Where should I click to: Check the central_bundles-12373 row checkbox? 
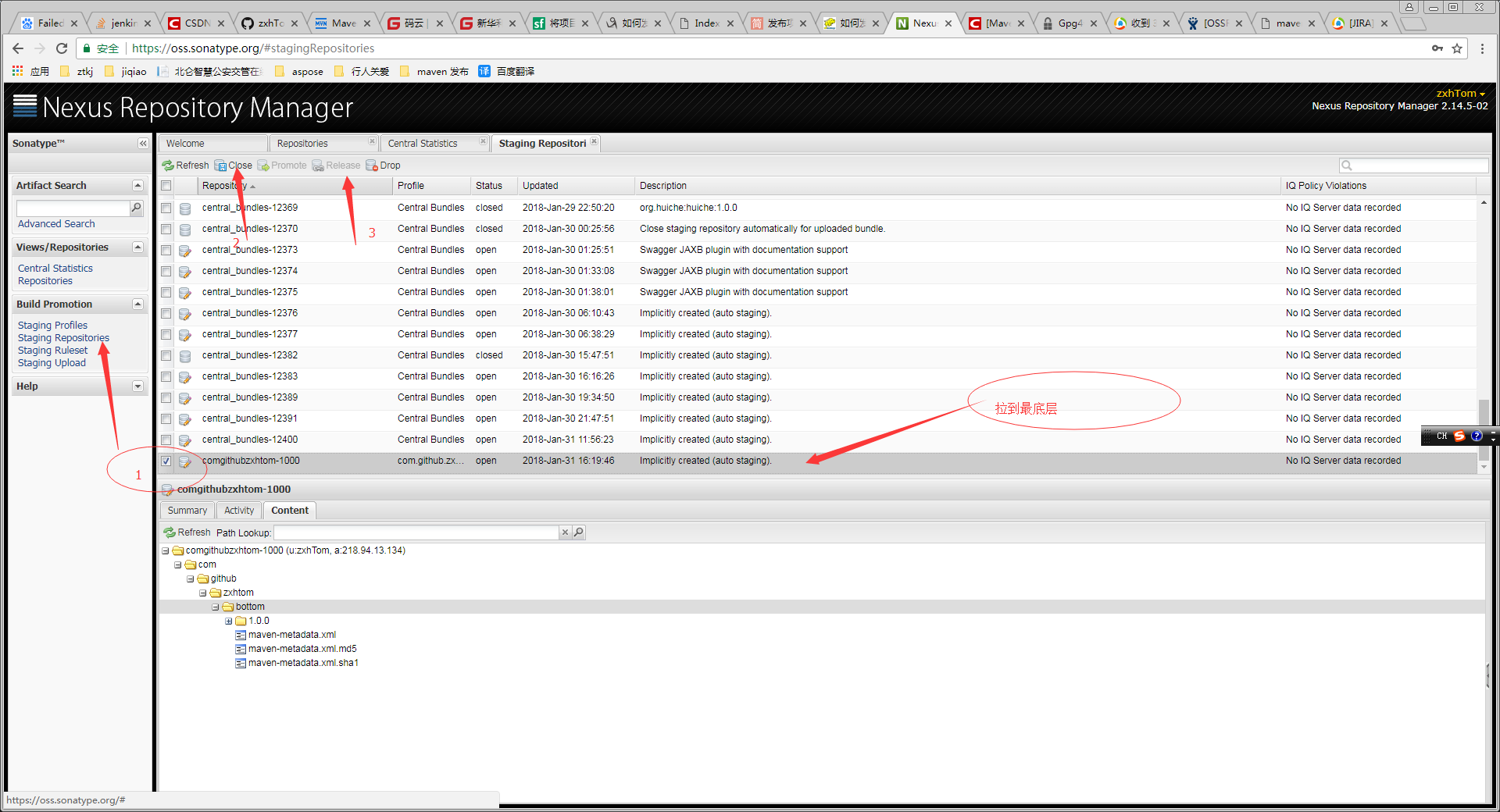(166, 251)
